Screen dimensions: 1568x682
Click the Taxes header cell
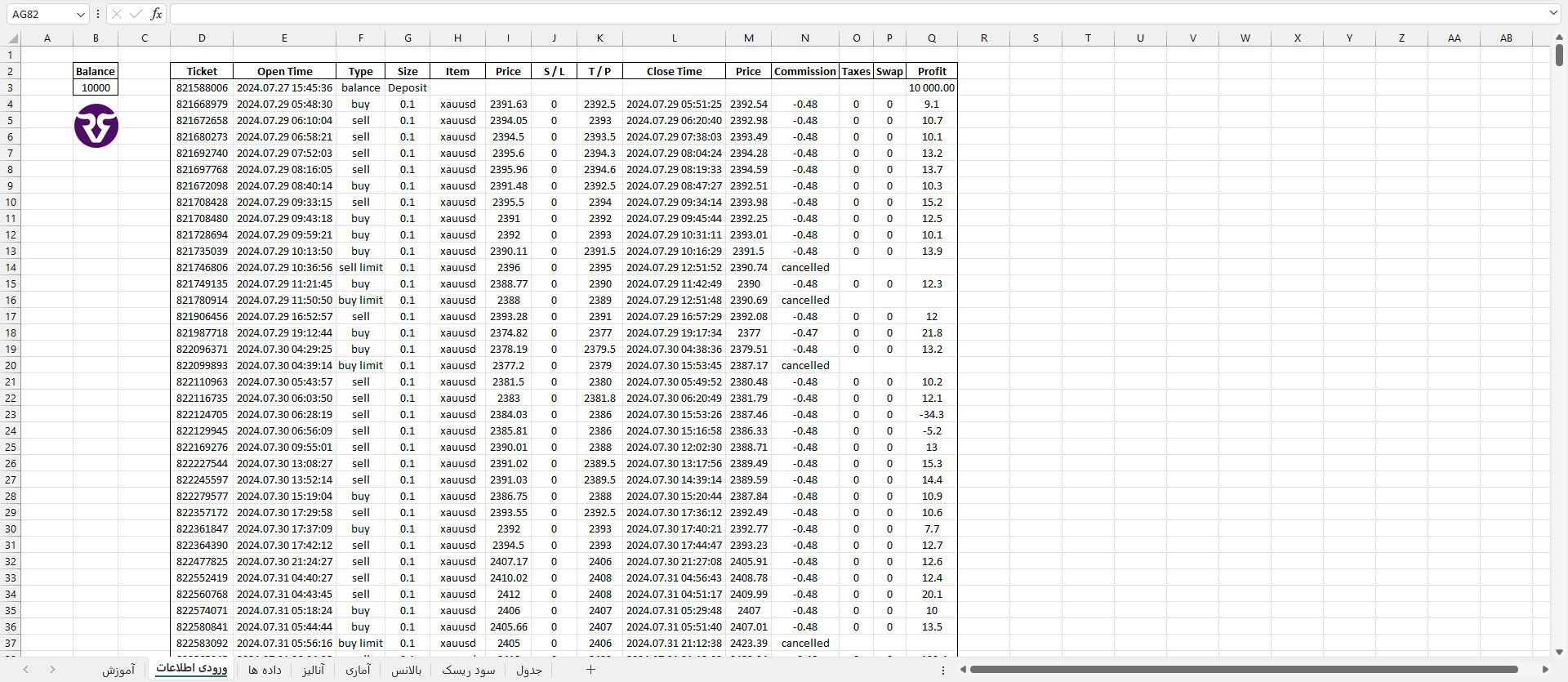[856, 71]
